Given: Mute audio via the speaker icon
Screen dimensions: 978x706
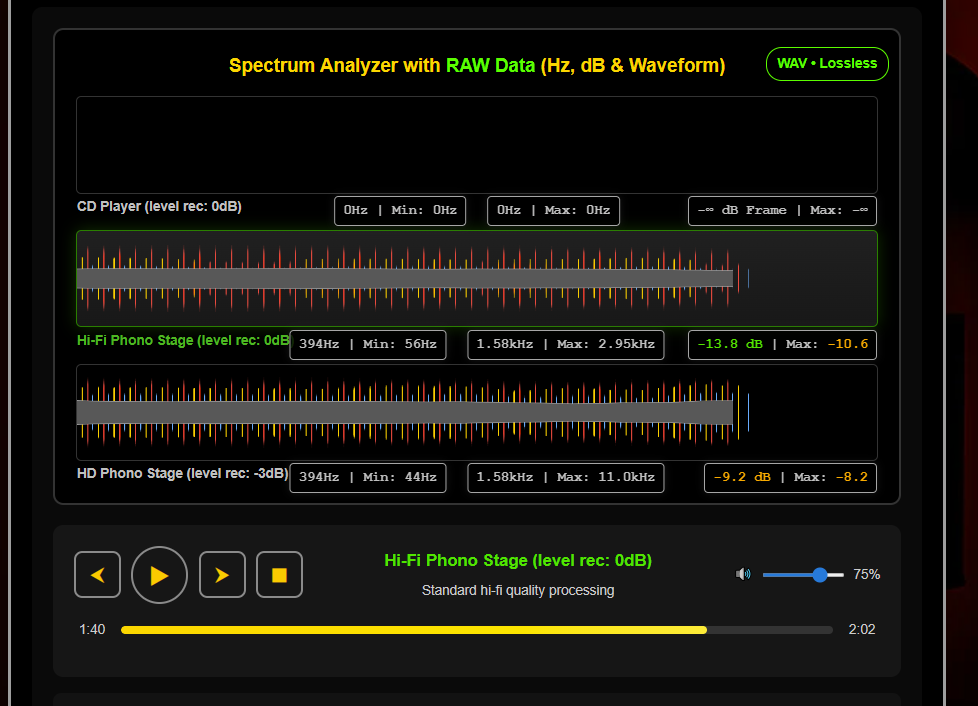Looking at the screenshot, I should 743,574.
